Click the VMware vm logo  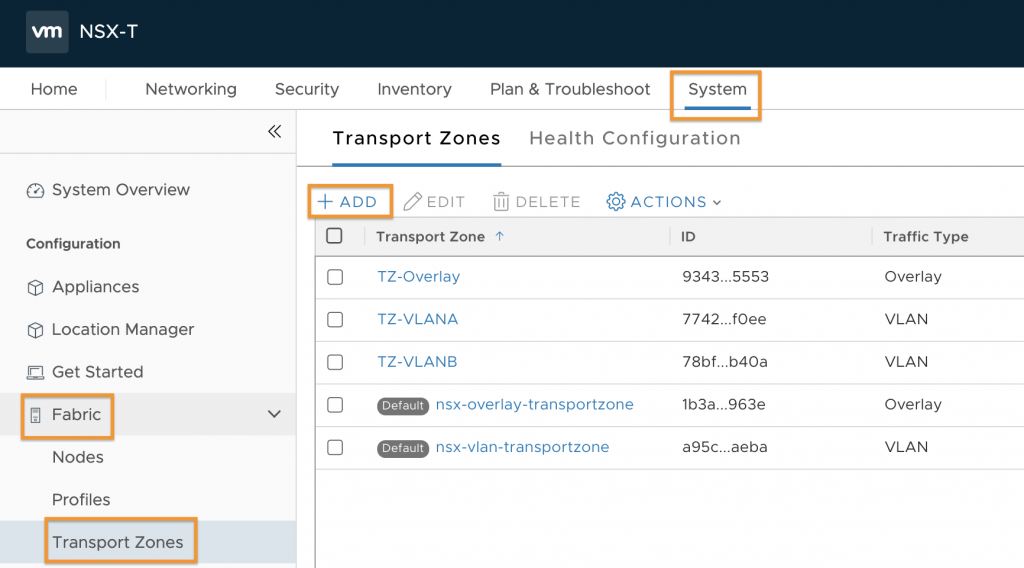pyautogui.click(x=47, y=31)
